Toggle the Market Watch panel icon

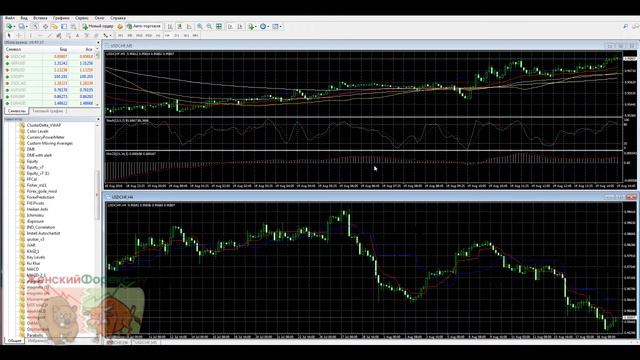pyautogui.click(x=36, y=27)
